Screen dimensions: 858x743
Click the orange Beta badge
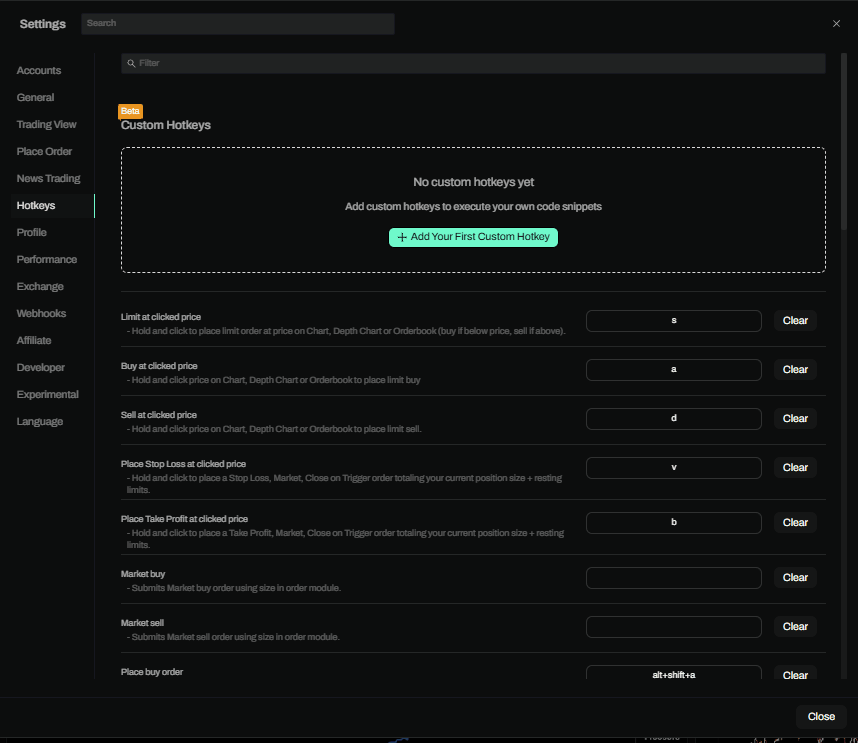click(x=130, y=111)
